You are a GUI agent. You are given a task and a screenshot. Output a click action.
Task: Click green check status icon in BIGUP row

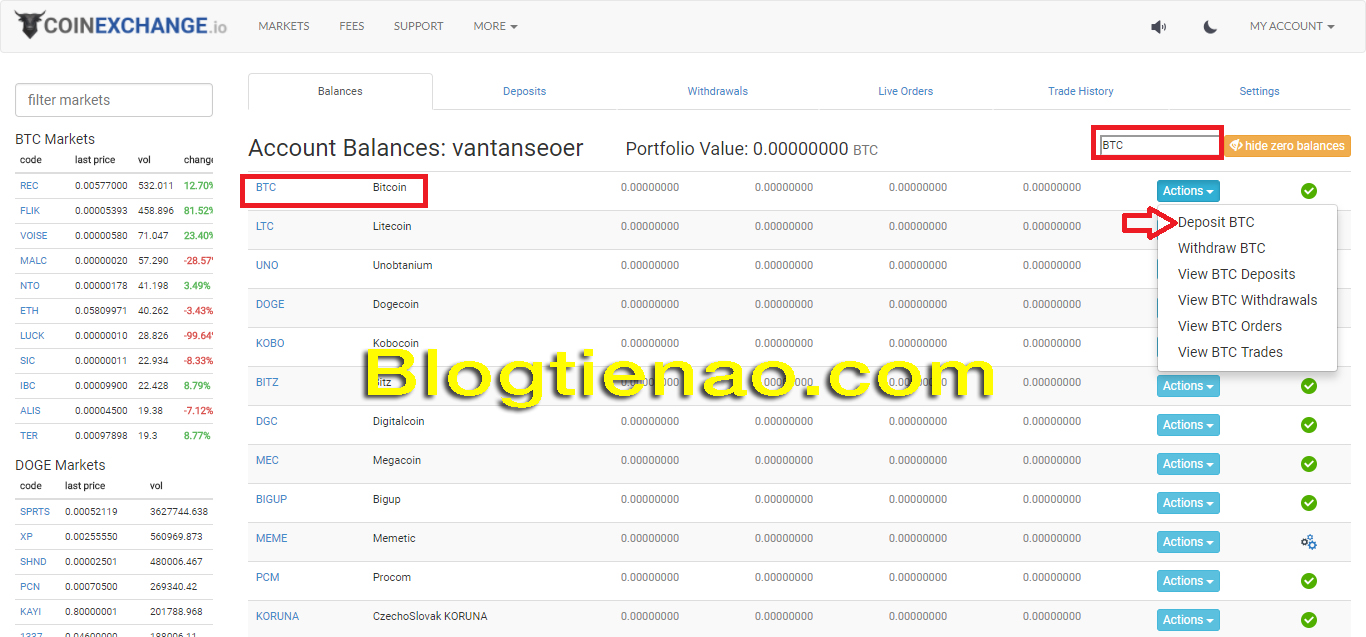coord(1309,503)
